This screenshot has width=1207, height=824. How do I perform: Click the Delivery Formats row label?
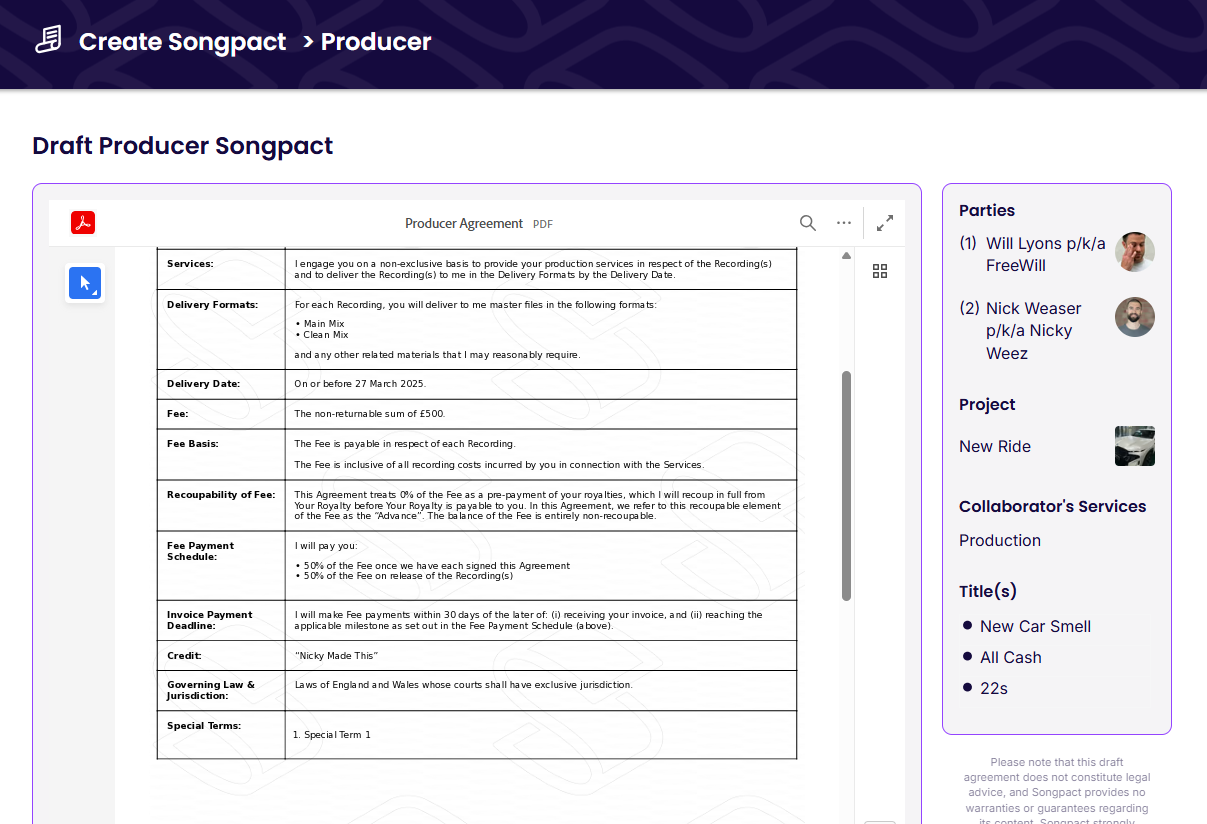212,305
